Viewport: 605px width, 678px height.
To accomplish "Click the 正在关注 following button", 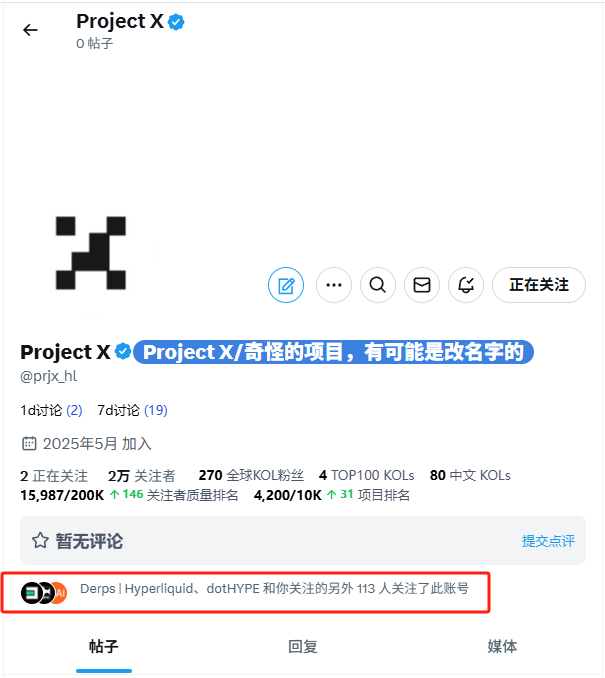I will click(x=539, y=285).
